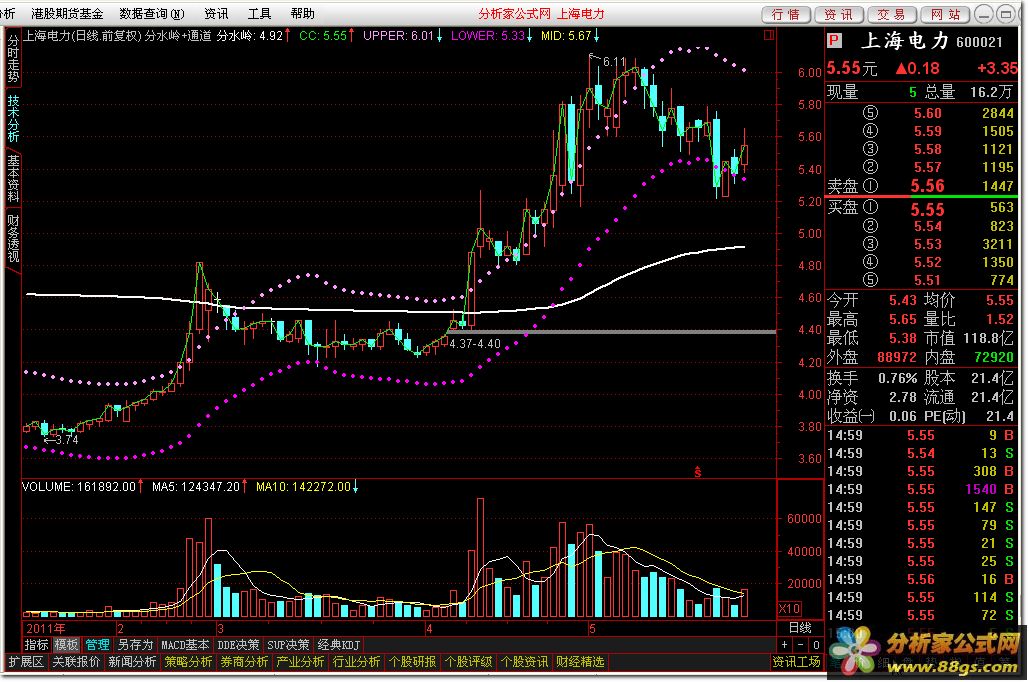Click the 2011年 label on the time axis

coord(45,628)
